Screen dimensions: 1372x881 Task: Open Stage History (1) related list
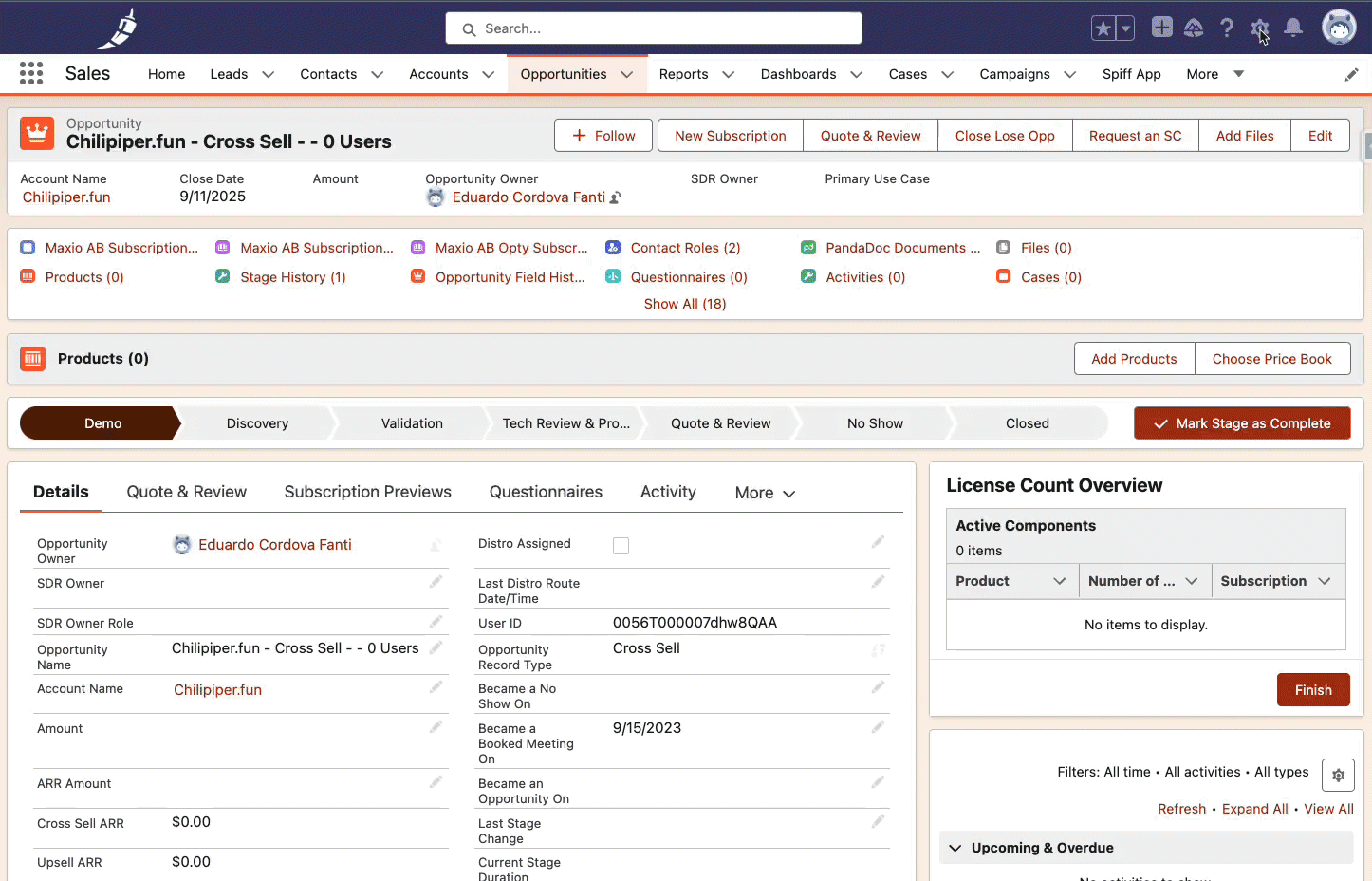pyautogui.click(x=293, y=277)
